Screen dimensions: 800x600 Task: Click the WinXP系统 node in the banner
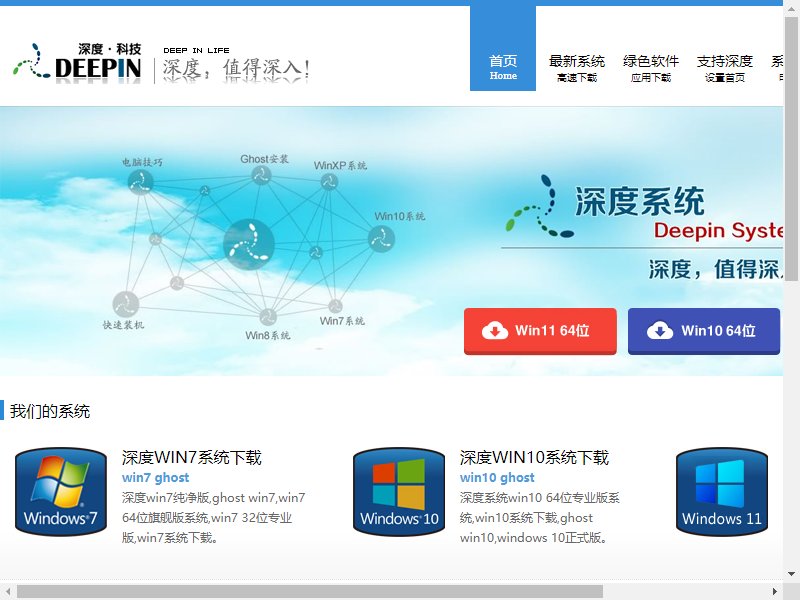point(329,182)
